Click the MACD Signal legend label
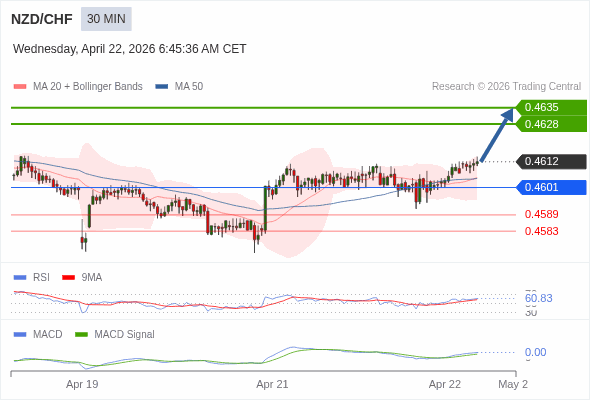The image size is (590, 400). (x=125, y=335)
